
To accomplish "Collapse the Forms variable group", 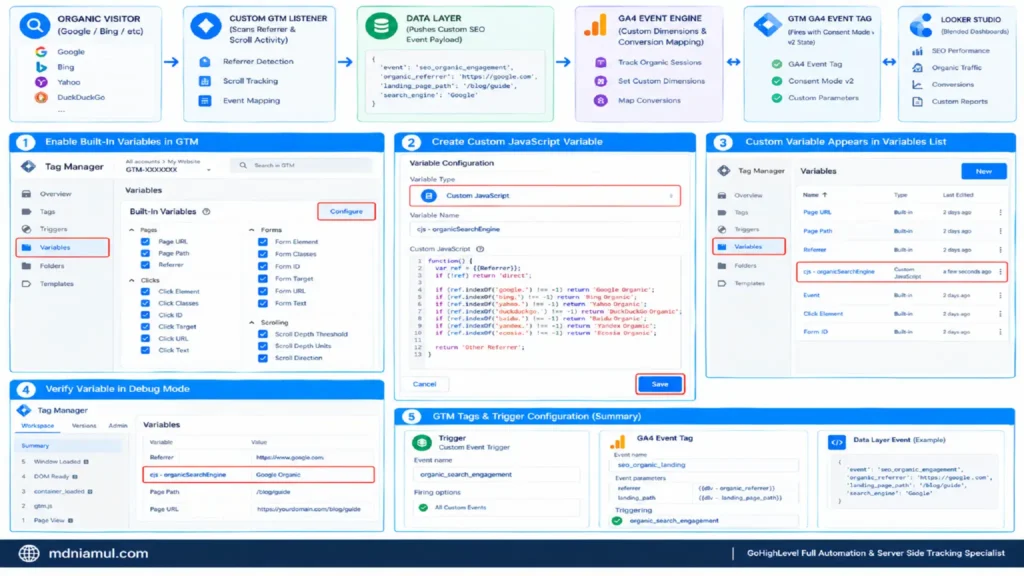I will [252, 230].
